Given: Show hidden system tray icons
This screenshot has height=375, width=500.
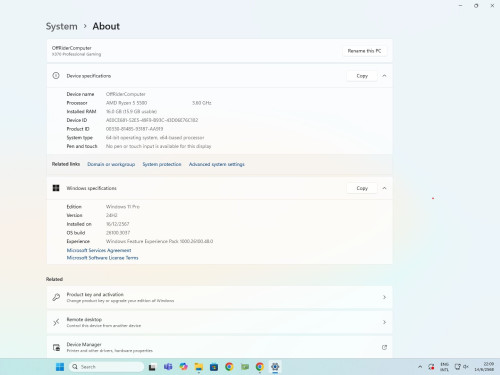Looking at the screenshot, I should (420, 367).
